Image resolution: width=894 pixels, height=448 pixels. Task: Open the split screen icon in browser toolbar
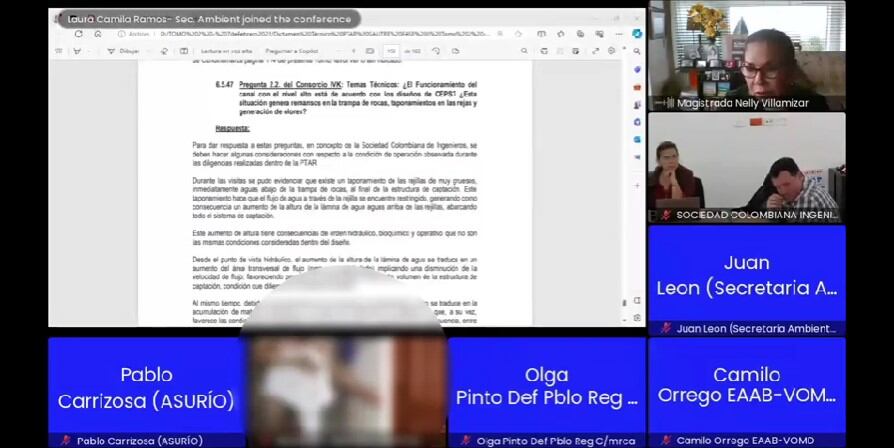[541, 34]
